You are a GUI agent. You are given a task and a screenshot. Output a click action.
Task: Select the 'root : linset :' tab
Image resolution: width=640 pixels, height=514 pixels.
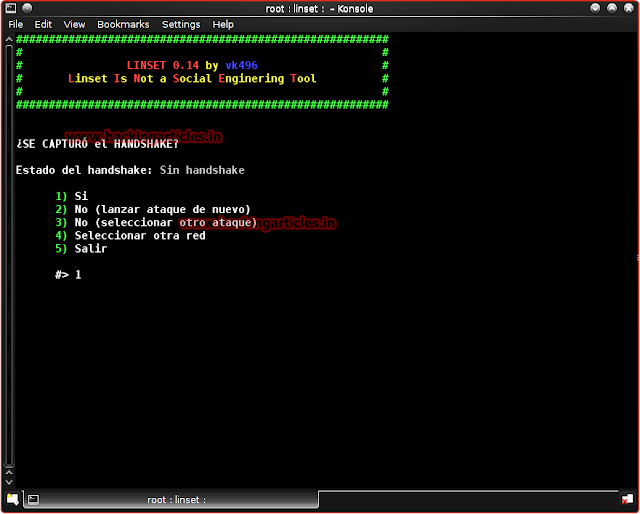[171, 499]
